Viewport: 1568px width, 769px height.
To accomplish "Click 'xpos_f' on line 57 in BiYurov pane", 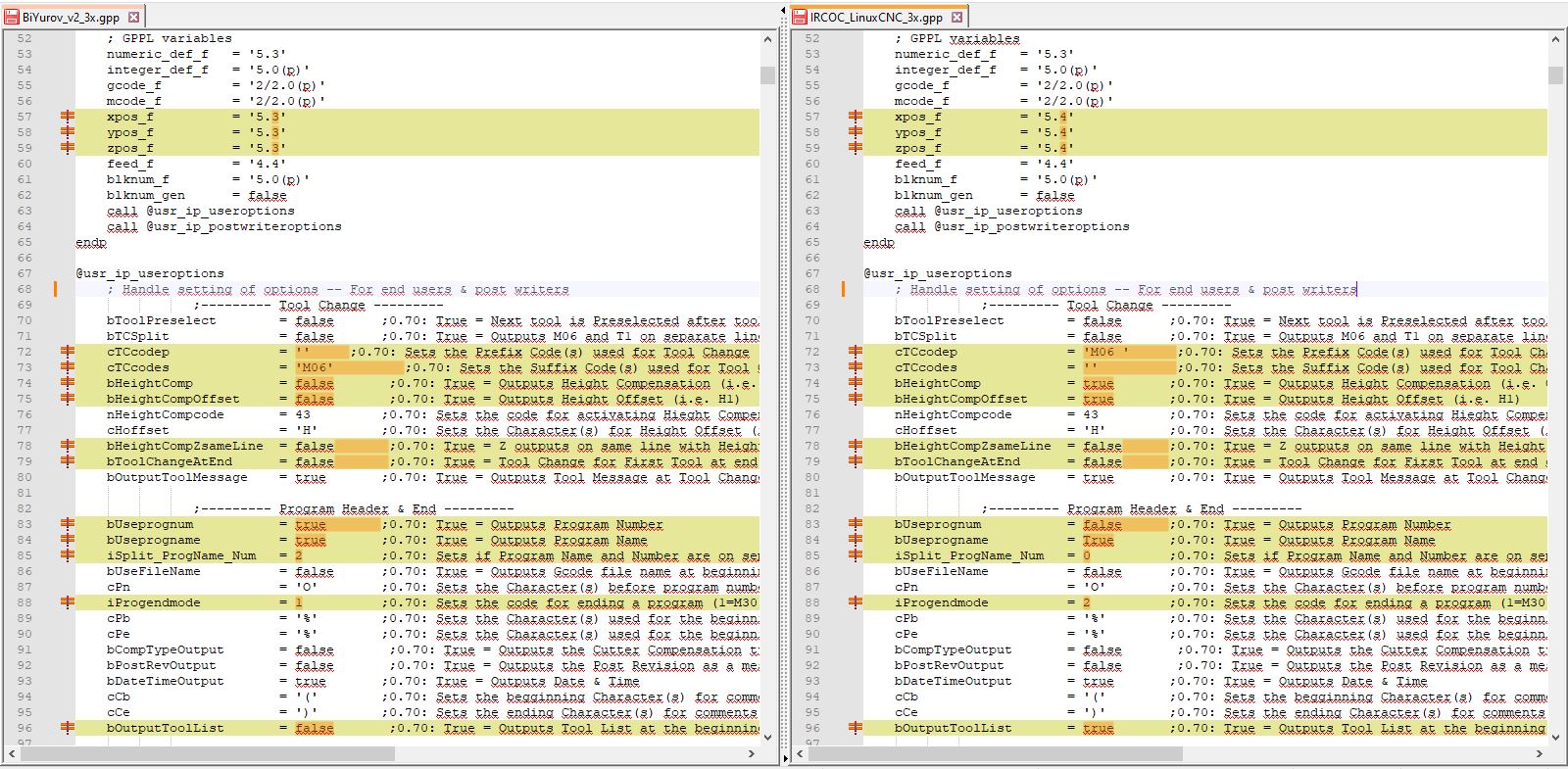I will tap(130, 117).
